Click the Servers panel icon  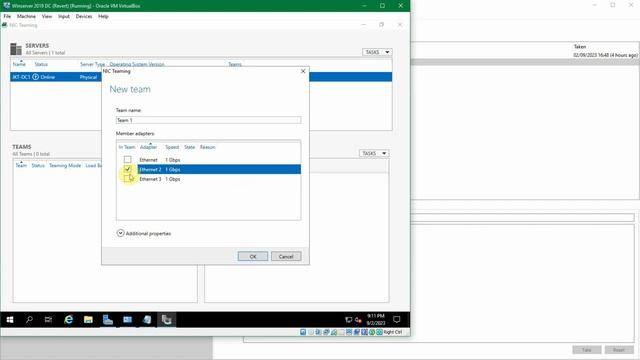point(16,49)
